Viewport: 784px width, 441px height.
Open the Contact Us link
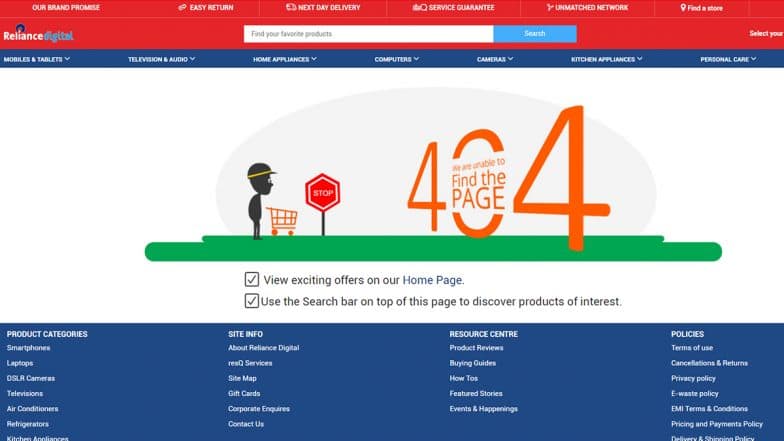pos(246,424)
